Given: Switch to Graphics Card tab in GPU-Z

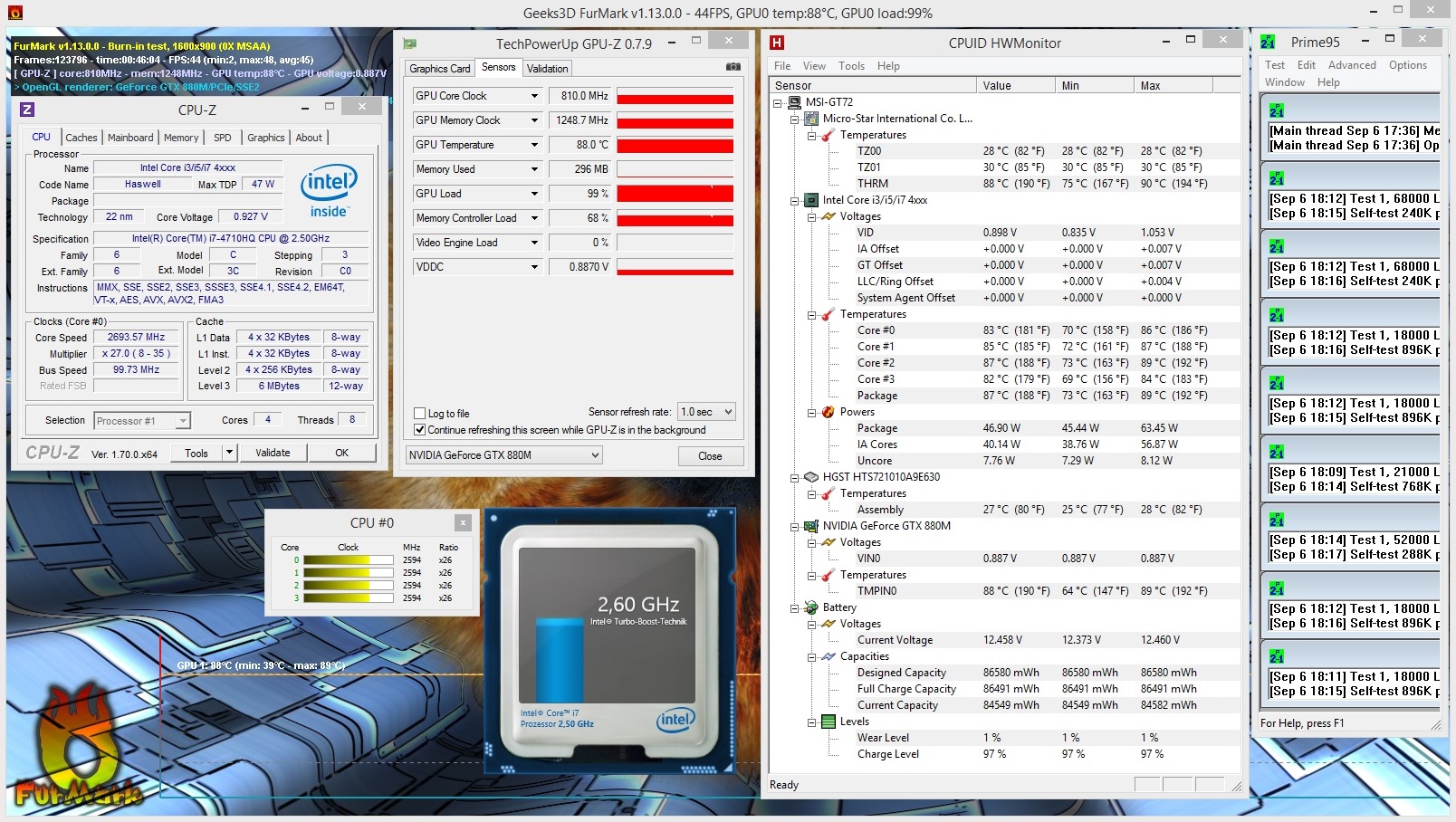Looking at the screenshot, I should [440, 69].
